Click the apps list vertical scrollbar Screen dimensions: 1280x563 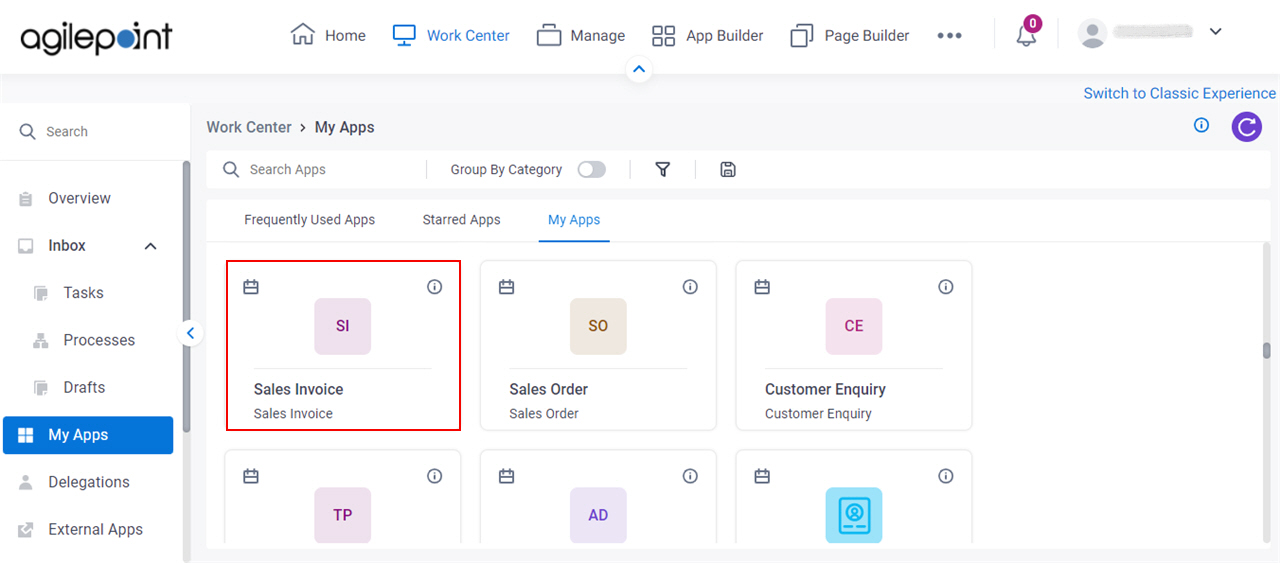tap(1266, 351)
